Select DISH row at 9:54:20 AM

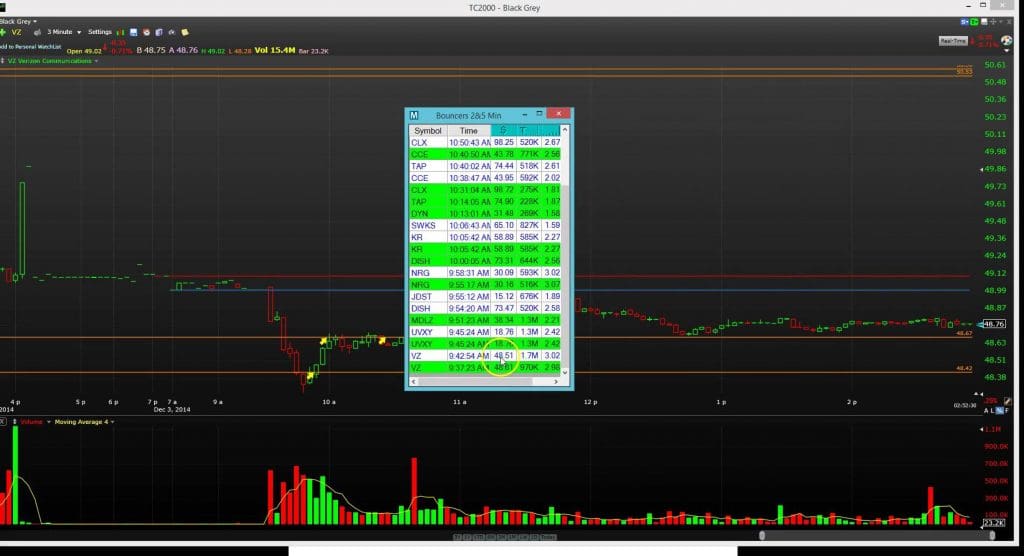(x=485, y=308)
